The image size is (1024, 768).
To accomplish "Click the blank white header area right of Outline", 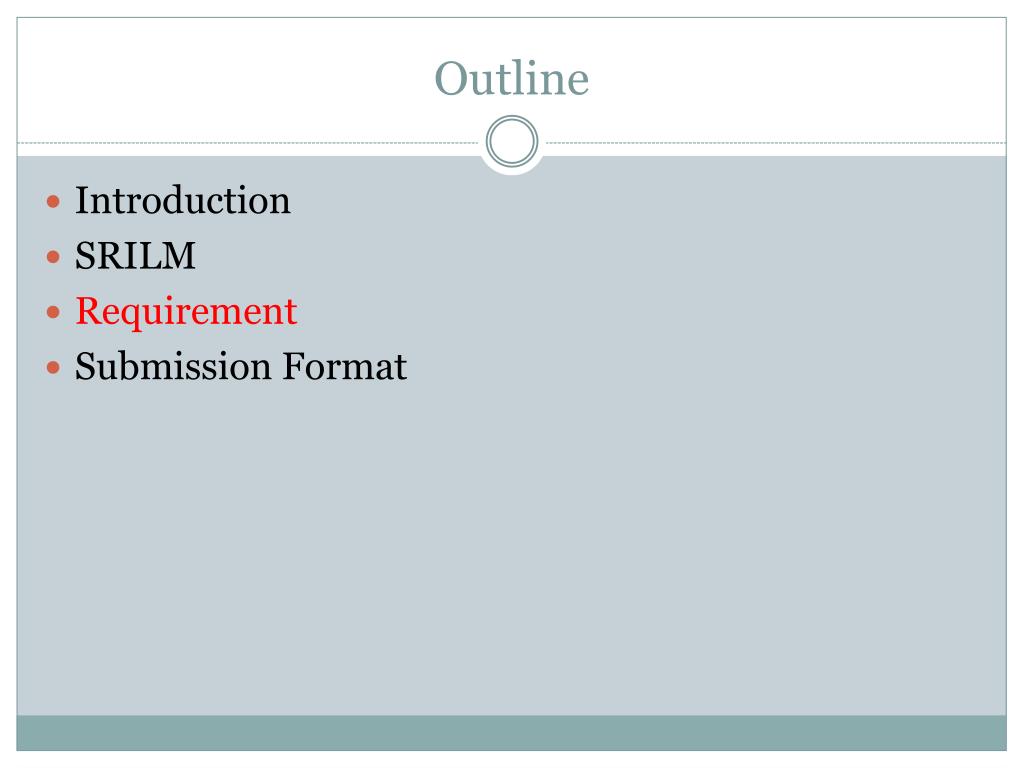I will (x=797, y=78).
